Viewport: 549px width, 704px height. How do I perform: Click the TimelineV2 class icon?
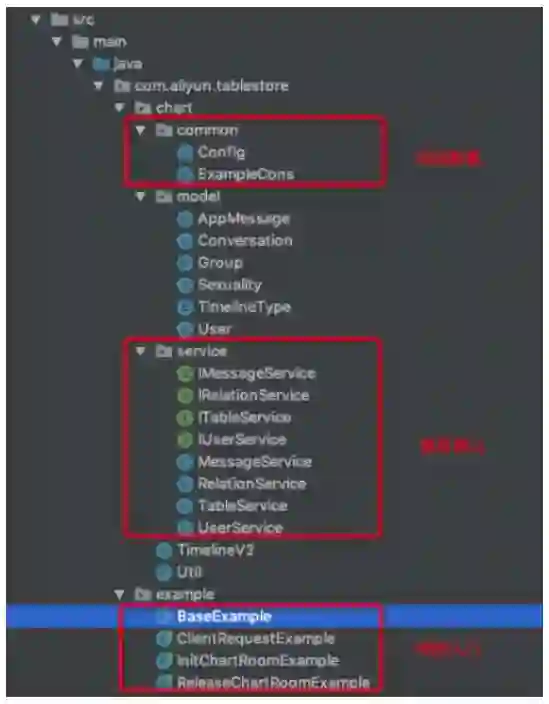pyautogui.click(x=164, y=550)
